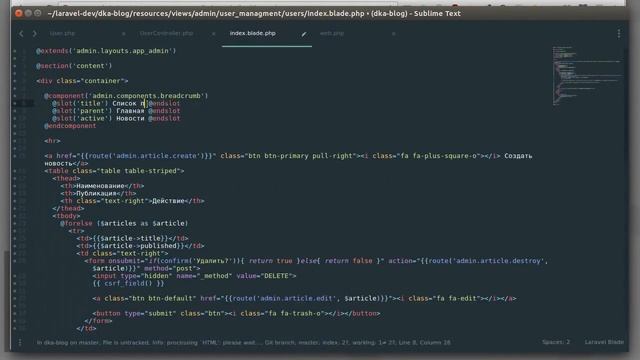Click the Spaces: 2 indentation setting
The width and height of the screenshot is (640, 360).
tap(556, 342)
